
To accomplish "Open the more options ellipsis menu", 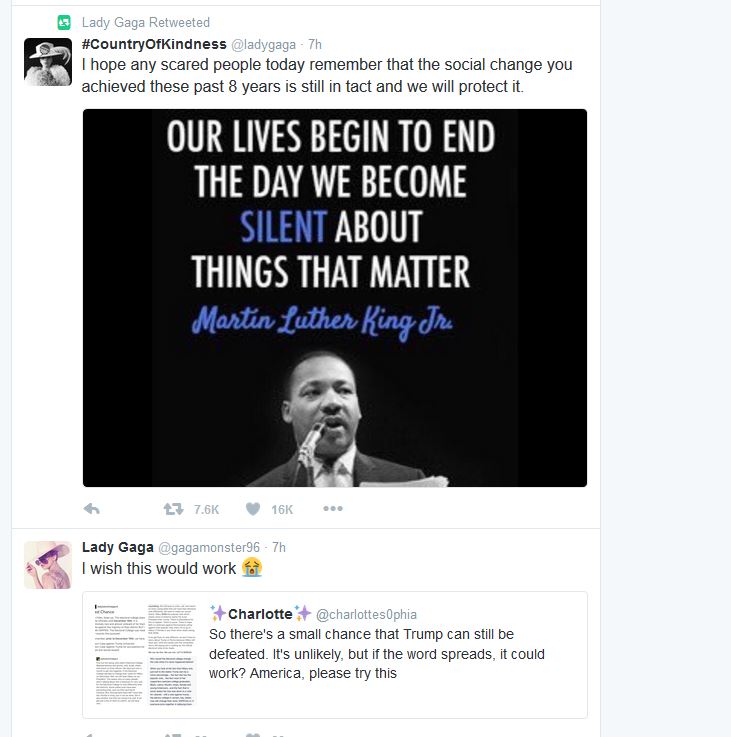I will coord(333,509).
